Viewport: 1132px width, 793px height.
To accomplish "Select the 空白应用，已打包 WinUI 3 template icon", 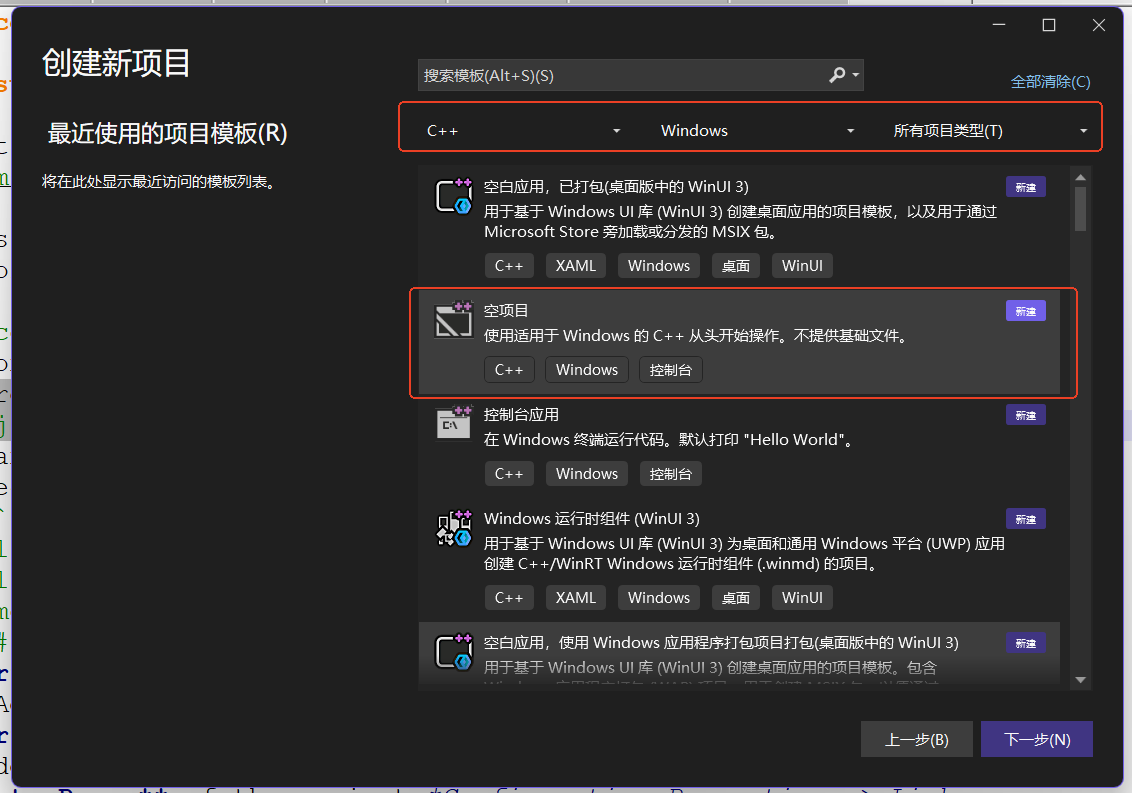I will click(x=453, y=196).
